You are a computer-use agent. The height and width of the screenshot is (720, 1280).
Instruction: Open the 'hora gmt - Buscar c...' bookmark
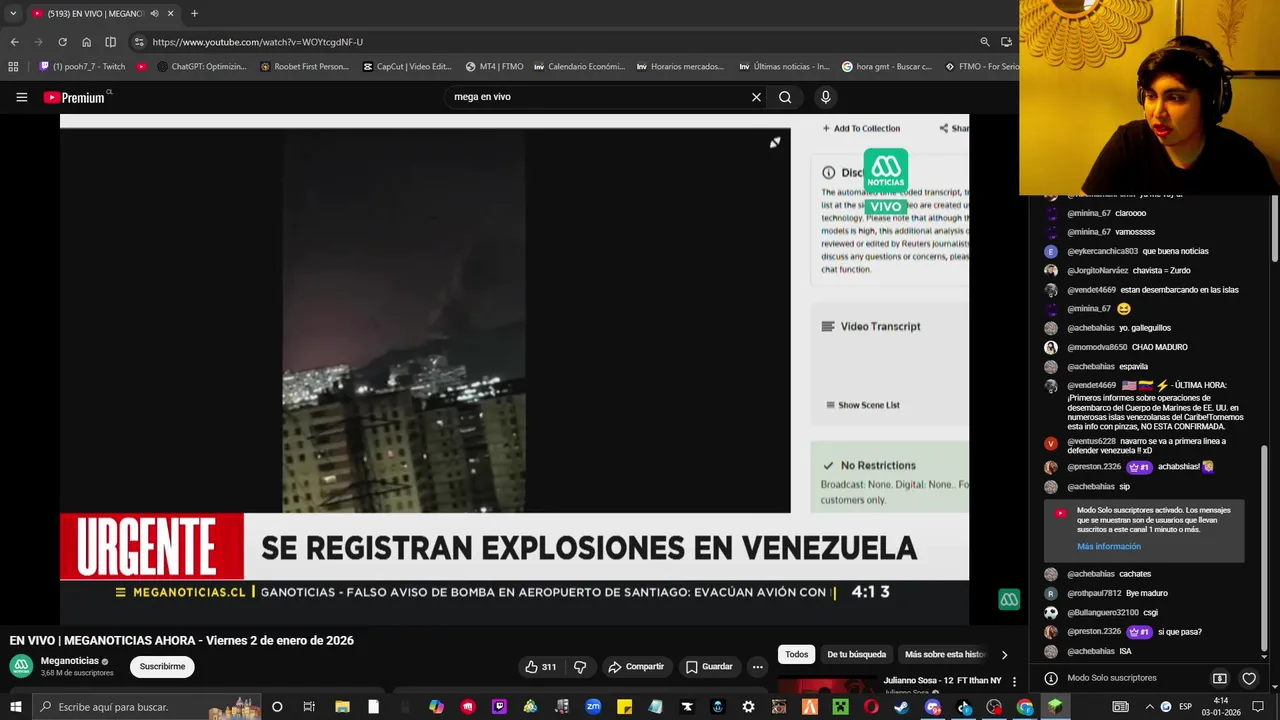[886, 67]
